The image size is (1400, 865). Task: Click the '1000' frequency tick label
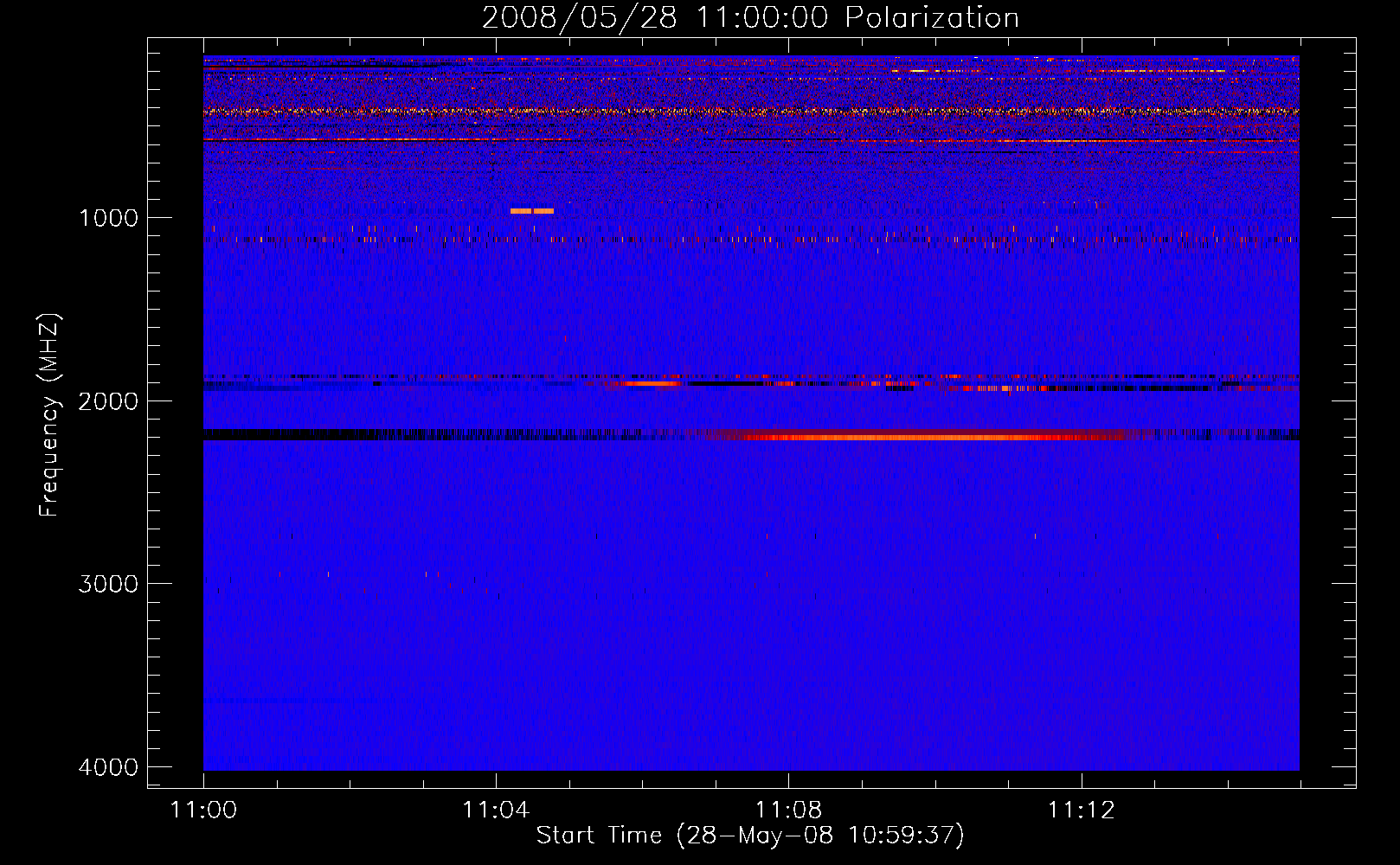(x=108, y=217)
